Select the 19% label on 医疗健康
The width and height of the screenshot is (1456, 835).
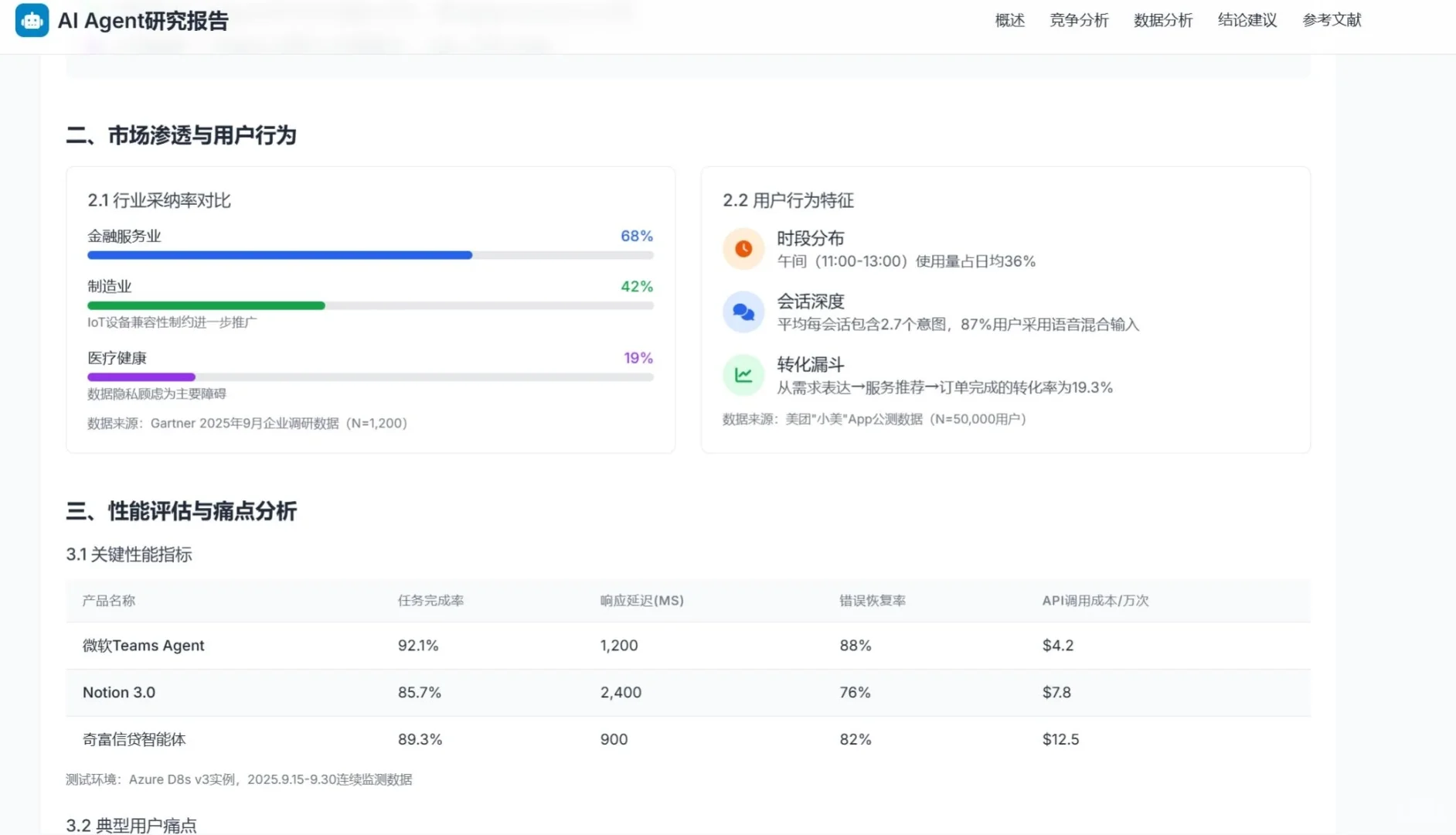(638, 357)
